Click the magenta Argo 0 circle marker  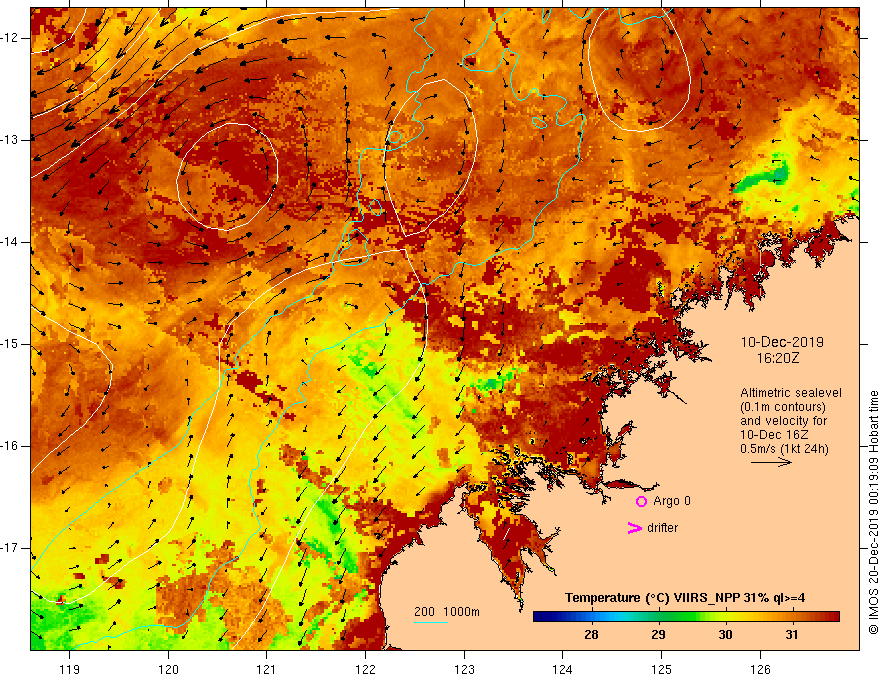(x=641, y=502)
